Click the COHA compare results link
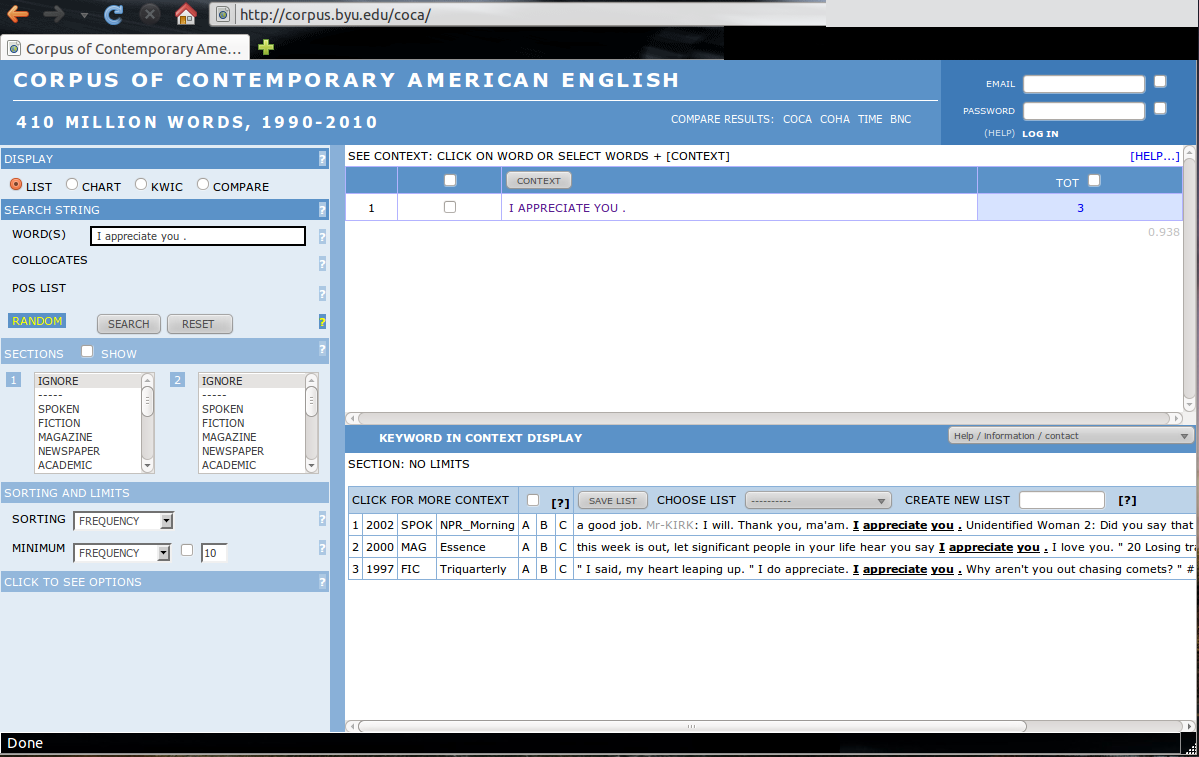 point(834,119)
